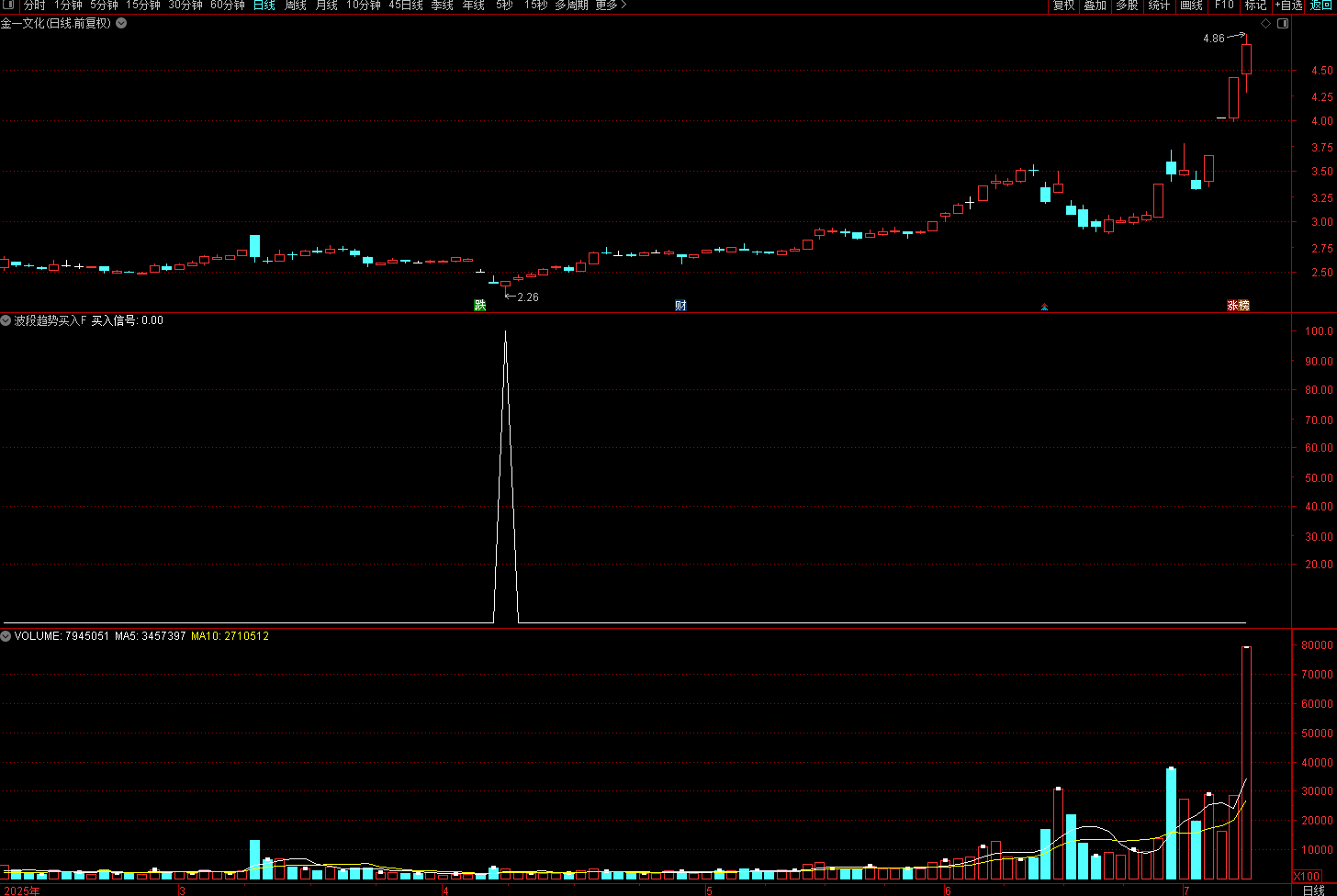Click the tallest red volume bar
This screenshot has width=1337, height=896.
point(1246,762)
